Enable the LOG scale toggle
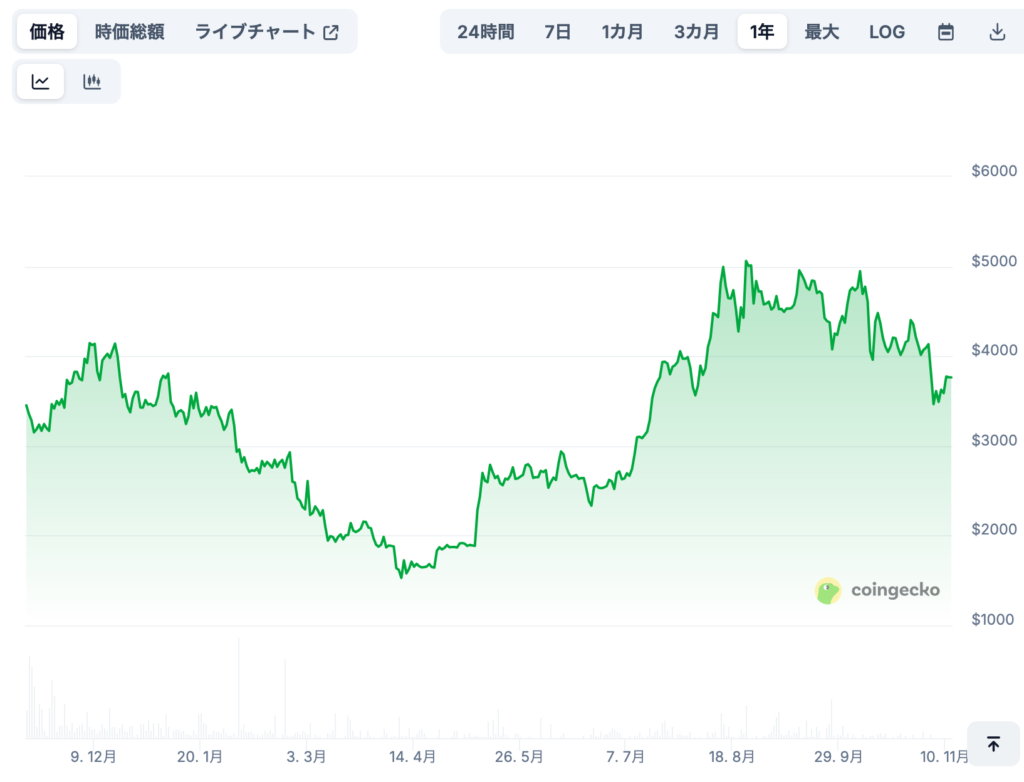 click(x=887, y=31)
